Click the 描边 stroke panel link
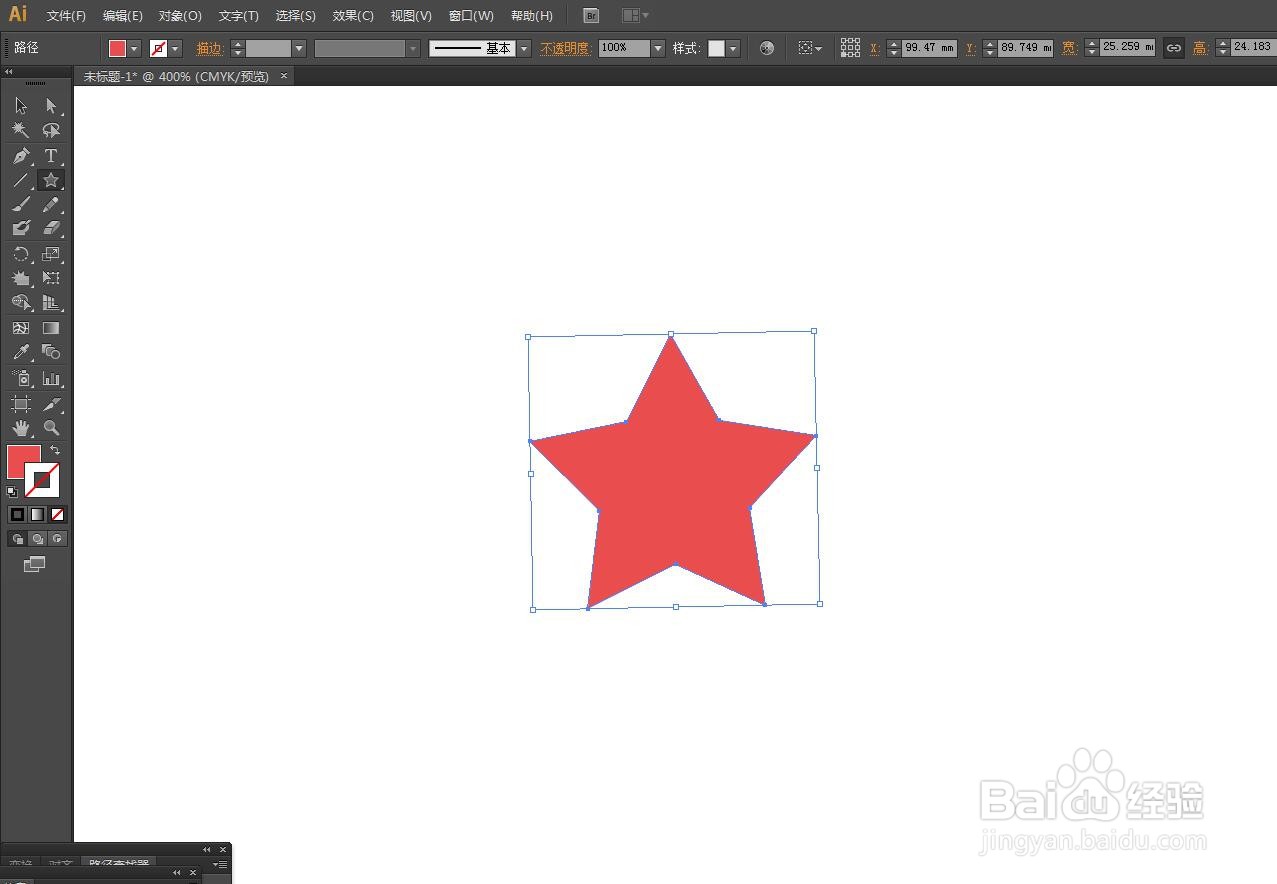Screen dimensions: 1277x884 pos(209,48)
